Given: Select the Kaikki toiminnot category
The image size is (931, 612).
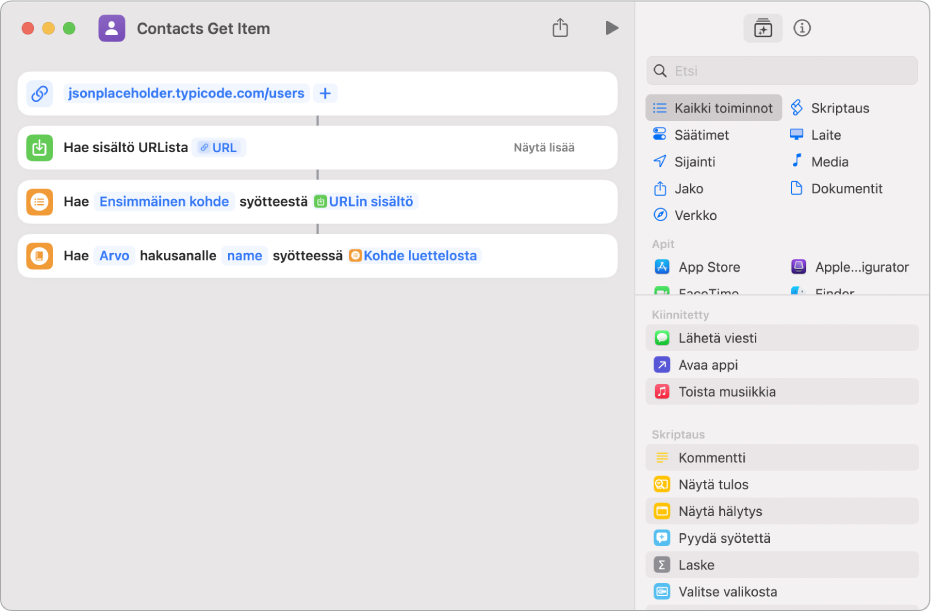Looking at the screenshot, I should coord(714,108).
